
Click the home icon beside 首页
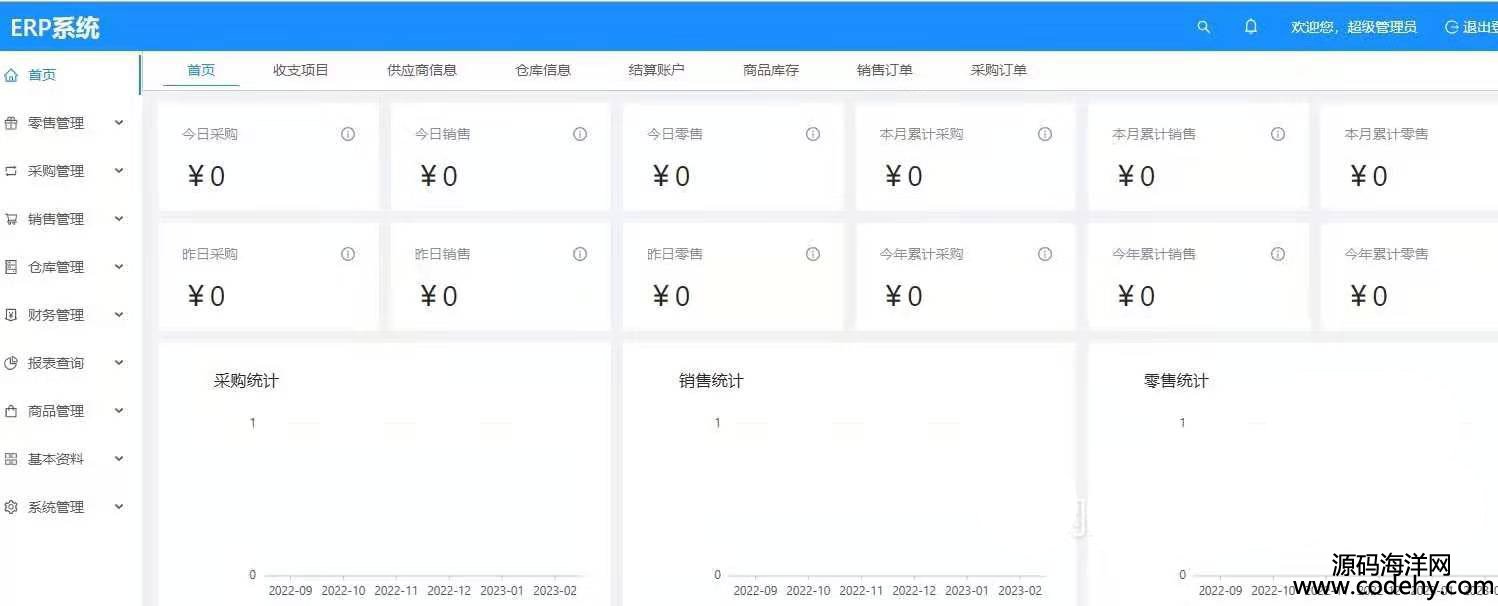point(11,75)
